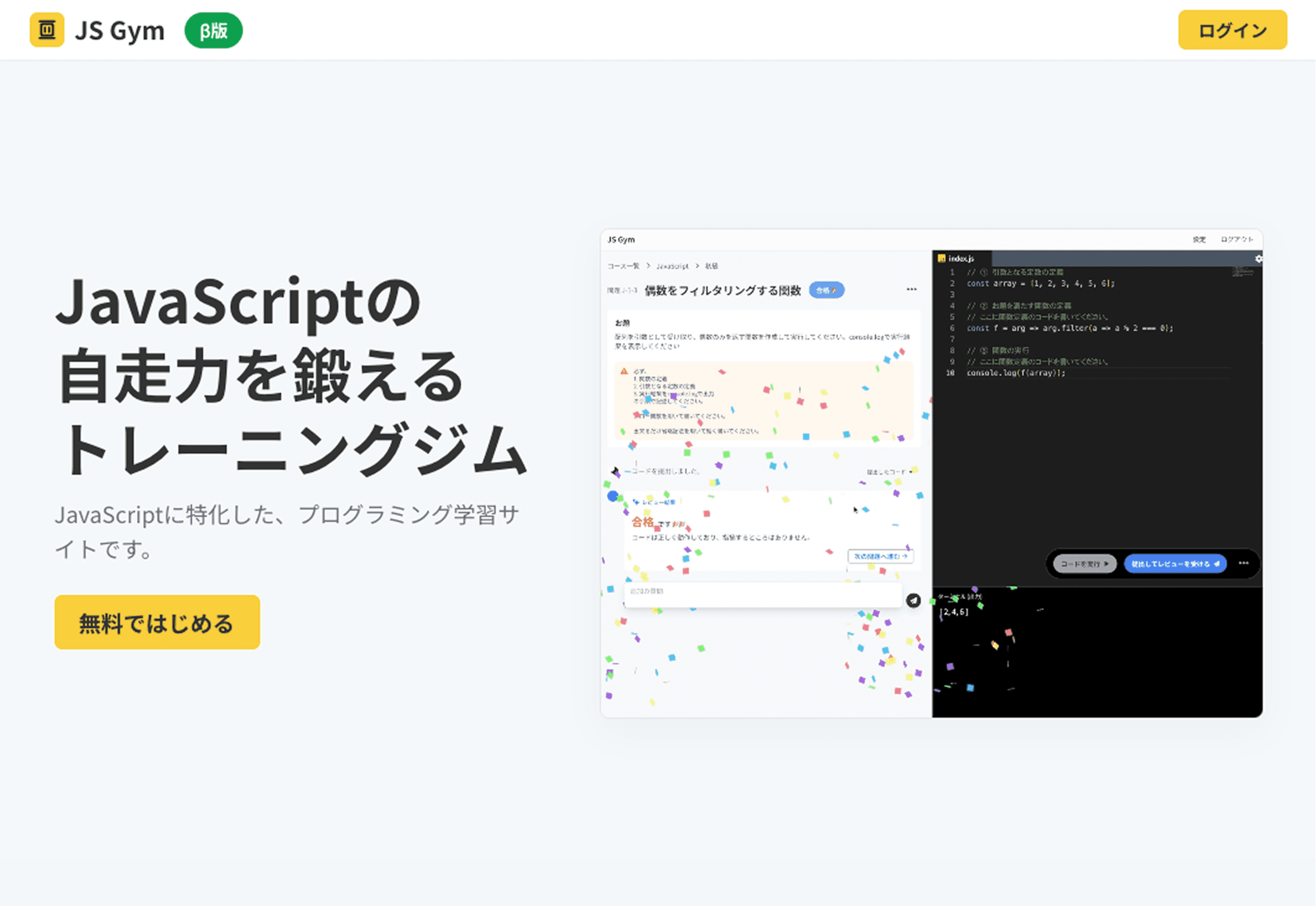Click the index.js tab in the preview editor

pos(960,258)
